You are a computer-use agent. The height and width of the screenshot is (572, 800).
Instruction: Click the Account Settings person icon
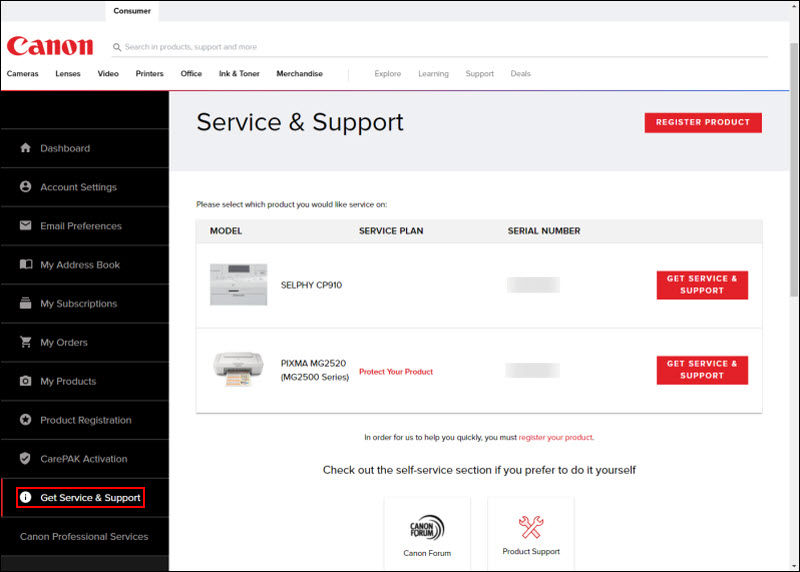[x=26, y=187]
